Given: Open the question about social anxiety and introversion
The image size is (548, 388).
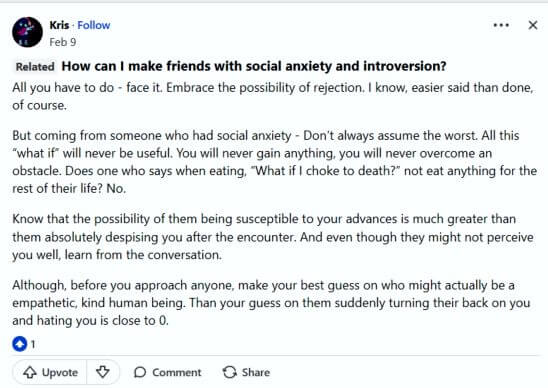Looking at the screenshot, I should tap(254, 66).
